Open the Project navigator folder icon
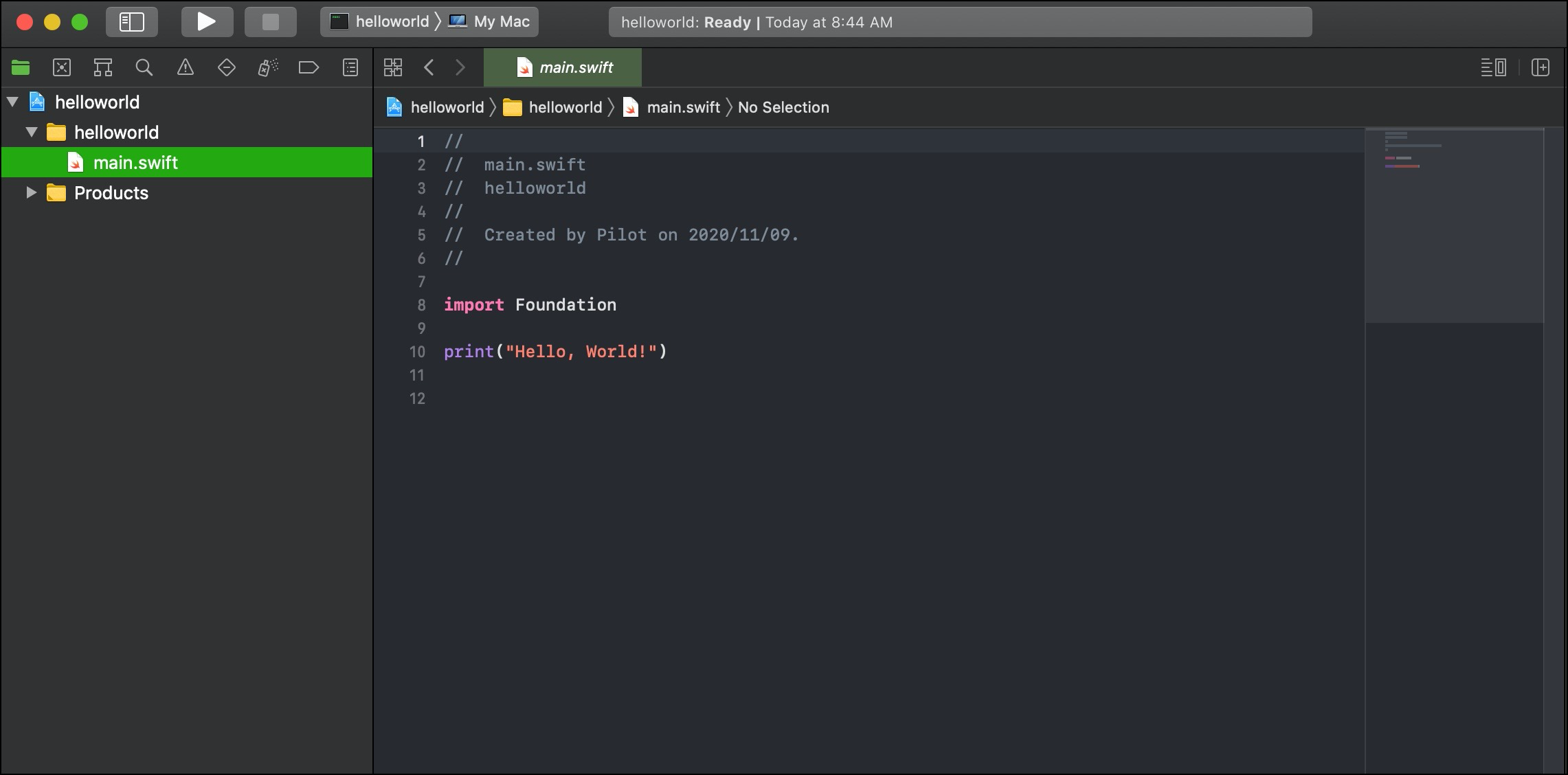The width and height of the screenshot is (1568, 775). pyautogui.click(x=21, y=67)
